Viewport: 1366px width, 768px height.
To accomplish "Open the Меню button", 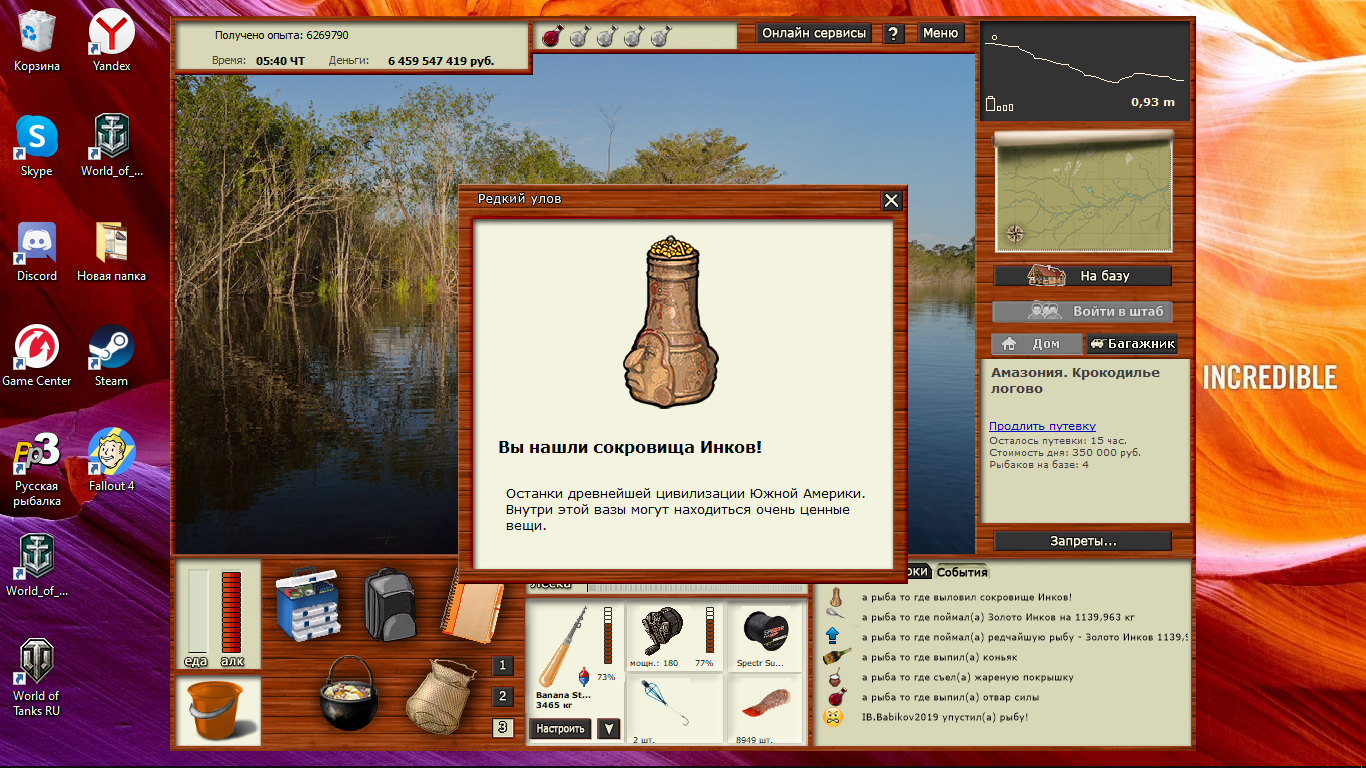I will pos(940,33).
